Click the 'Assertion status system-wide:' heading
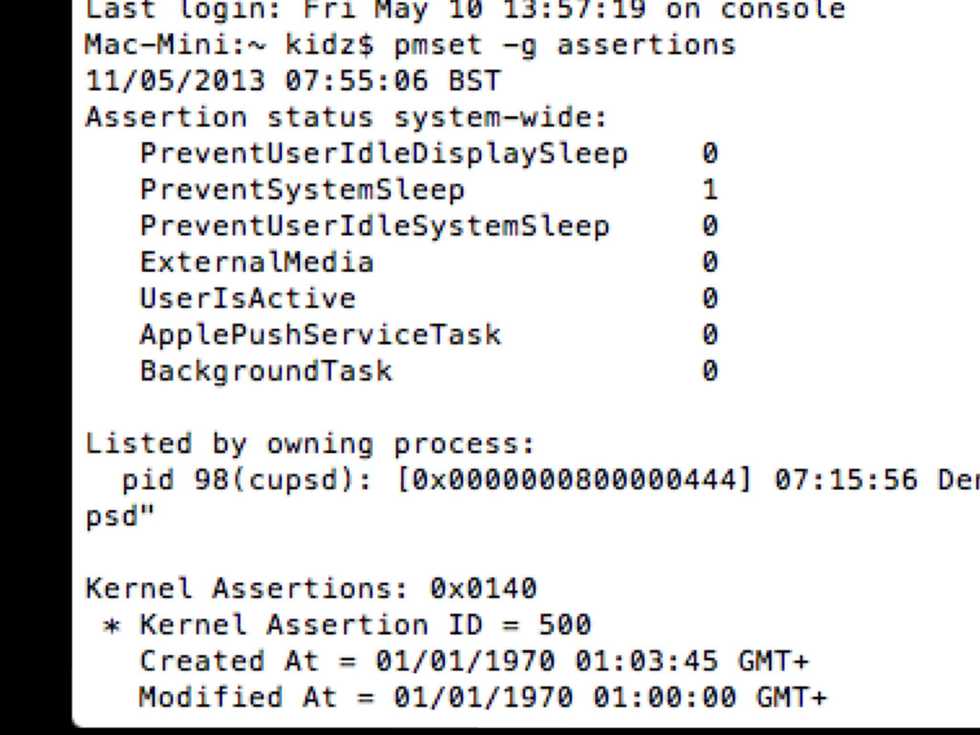The height and width of the screenshot is (735, 980). [346, 117]
